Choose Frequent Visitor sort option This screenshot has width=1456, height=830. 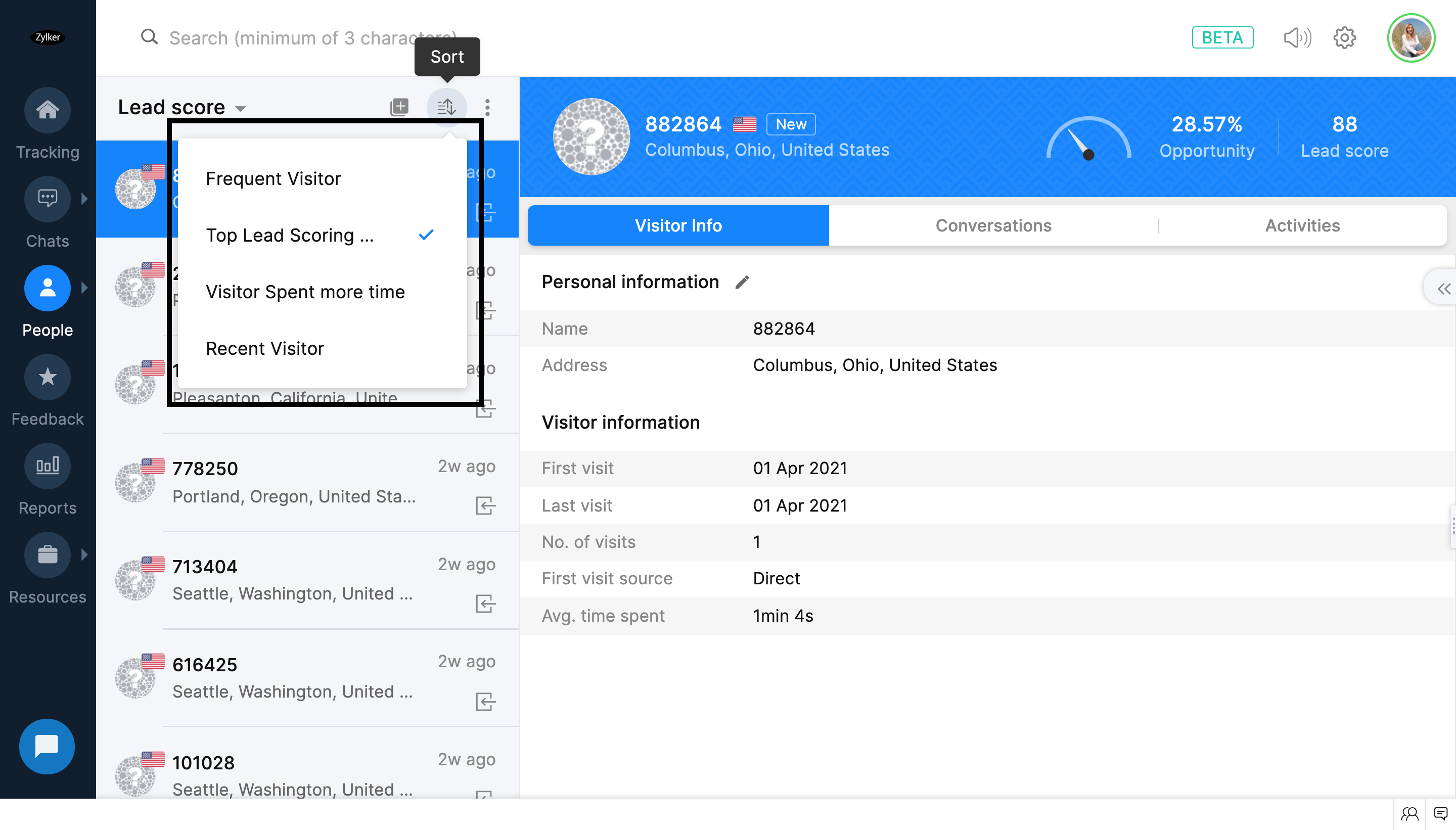tap(273, 178)
